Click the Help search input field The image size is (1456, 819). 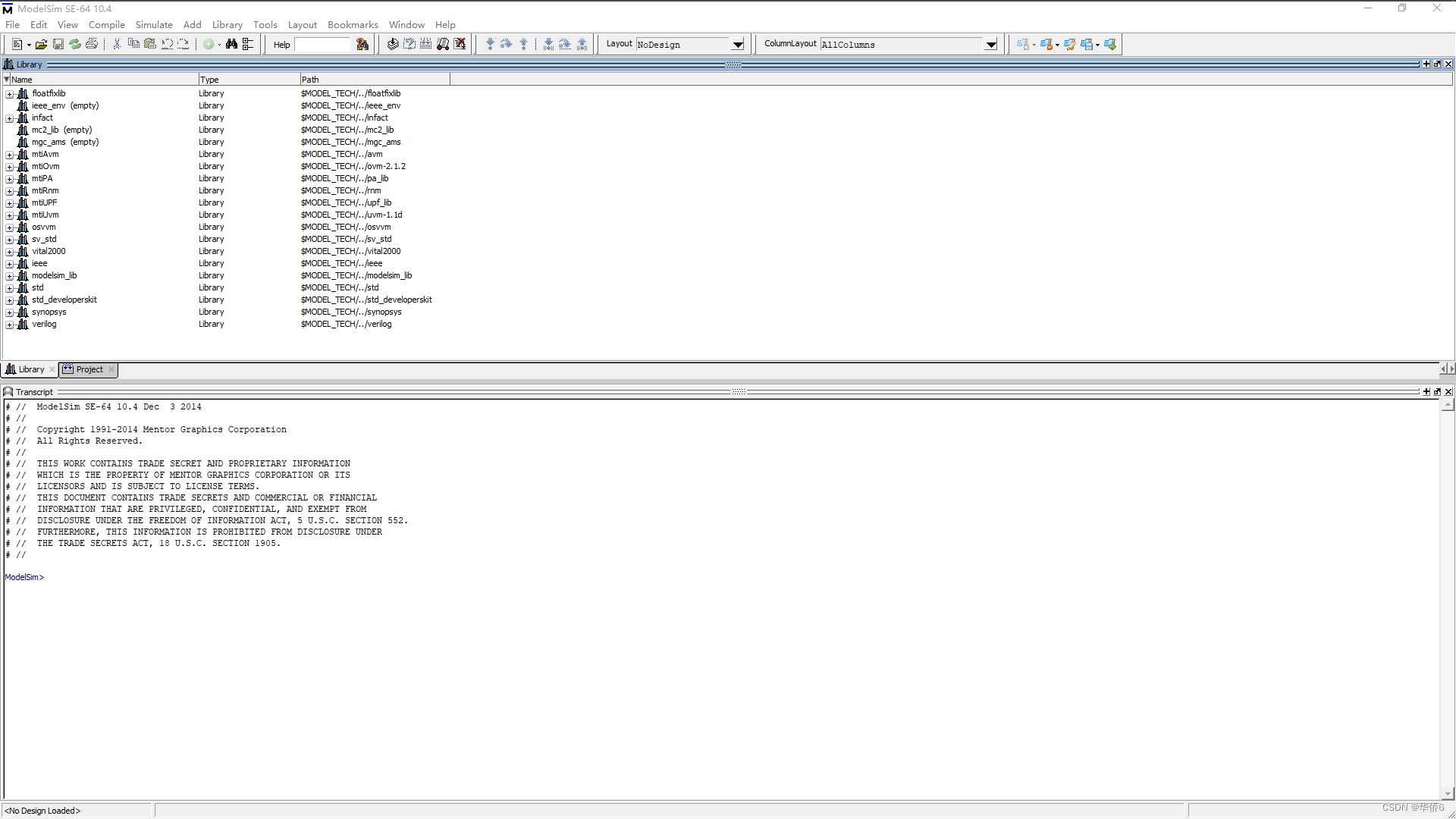324,45
